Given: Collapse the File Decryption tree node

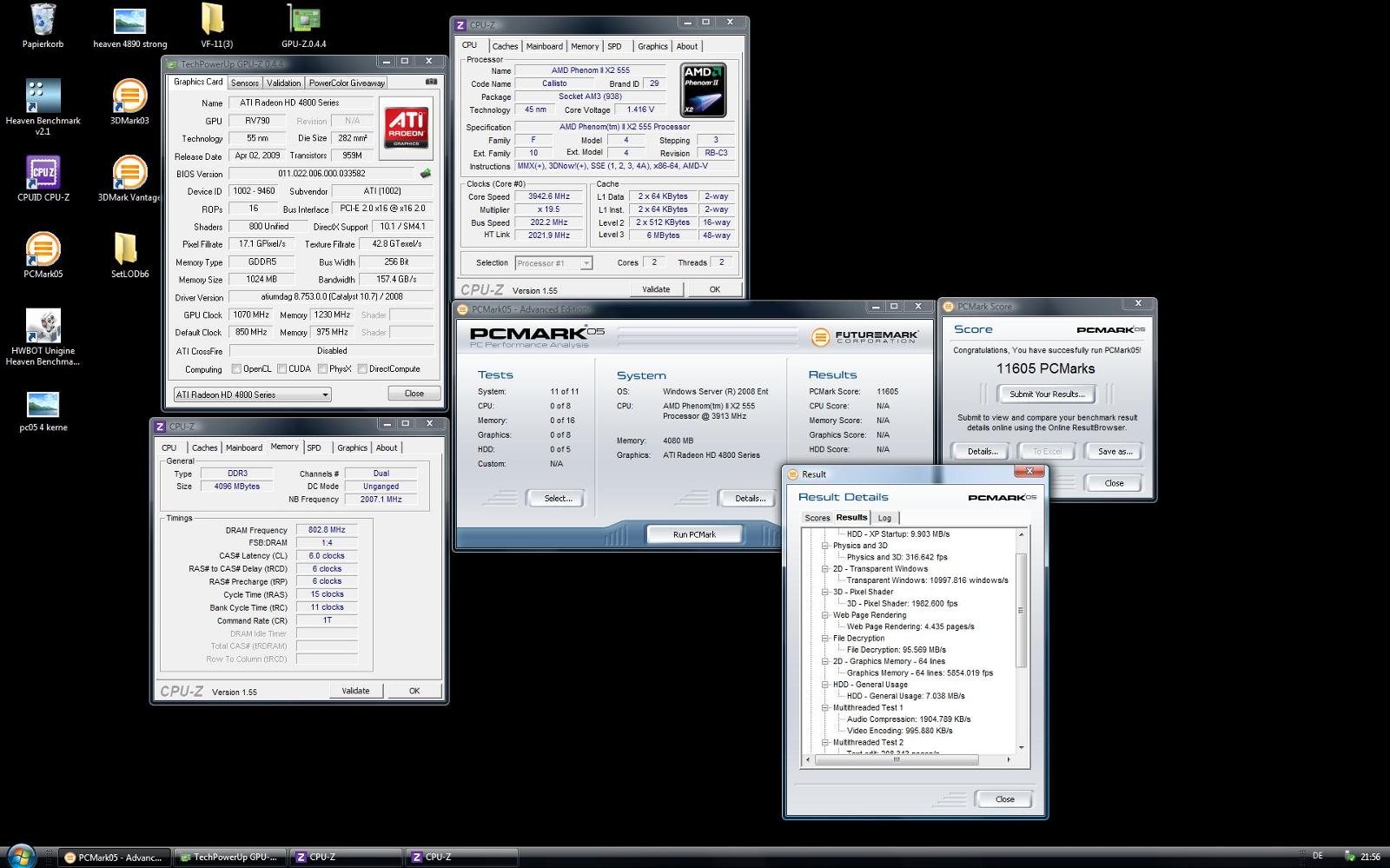Looking at the screenshot, I should [825, 638].
